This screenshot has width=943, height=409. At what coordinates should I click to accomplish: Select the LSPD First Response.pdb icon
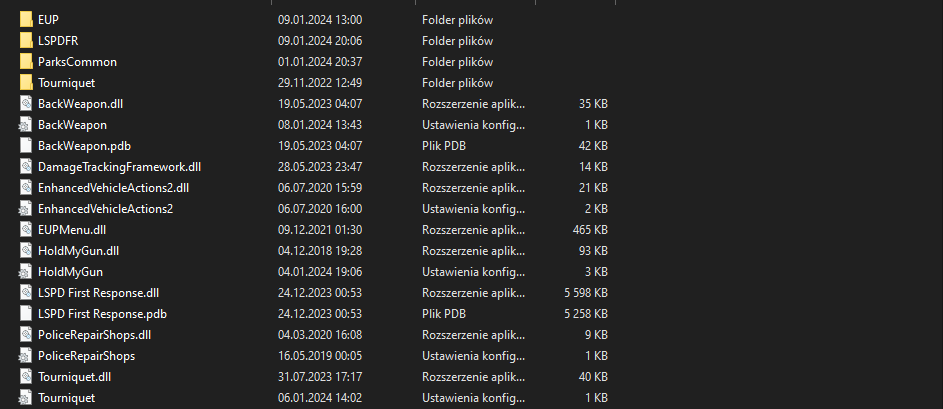(26, 314)
